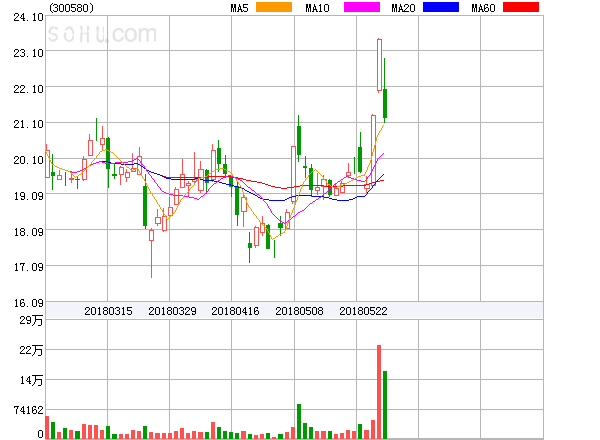The height and width of the screenshot is (440, 600).
Task: Click the MA60 legend text
Action: click(x=484, y=8)
